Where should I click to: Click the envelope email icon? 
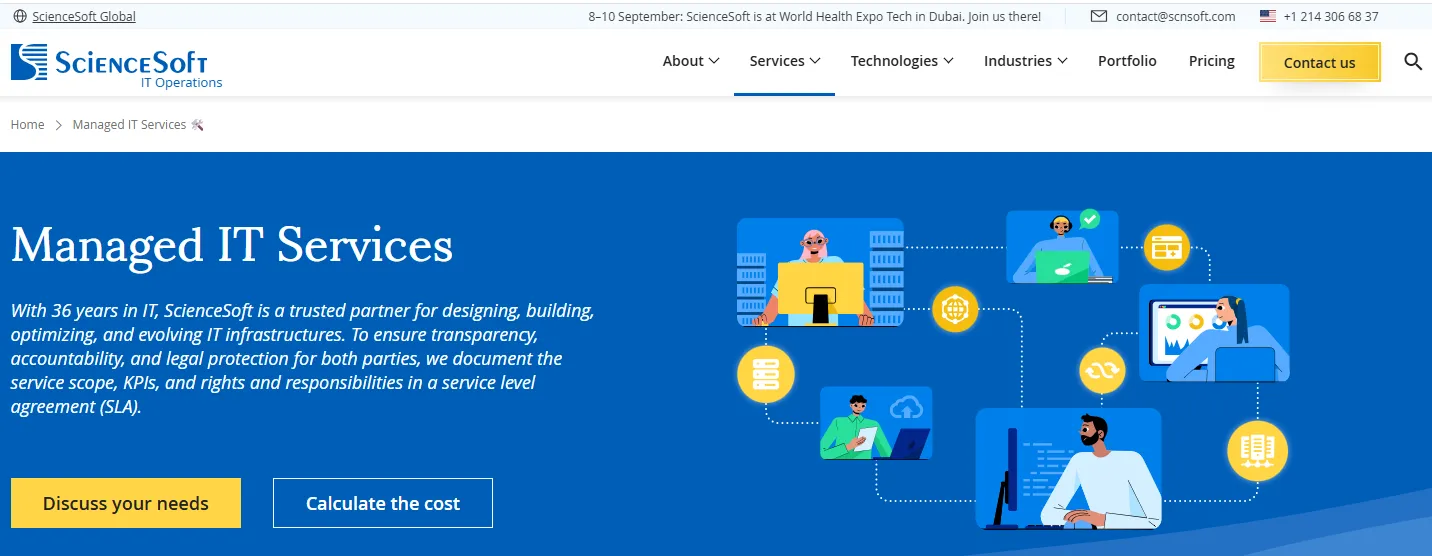[1099, 16]
